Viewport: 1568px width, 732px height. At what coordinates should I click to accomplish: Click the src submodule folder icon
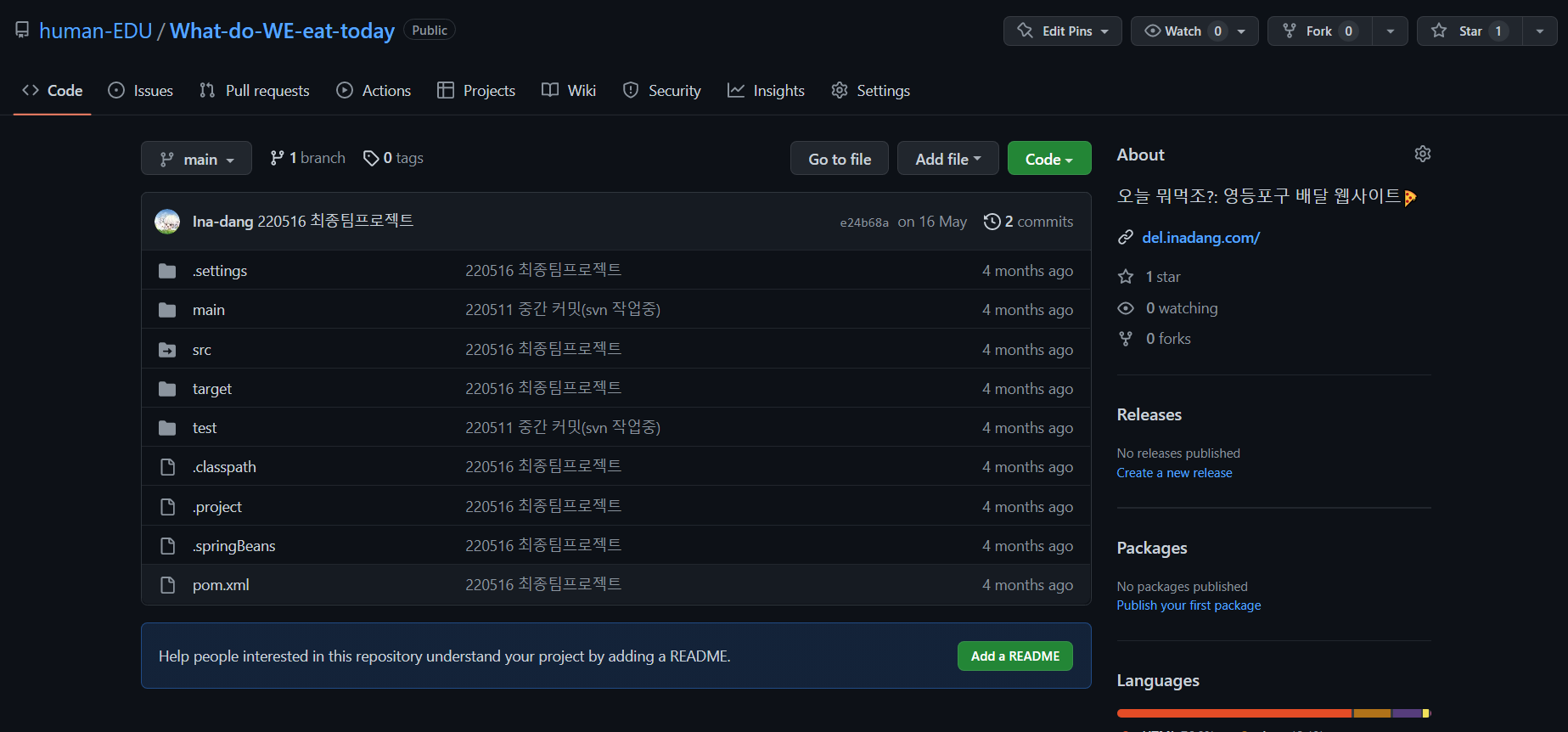(x=167, y=350)
